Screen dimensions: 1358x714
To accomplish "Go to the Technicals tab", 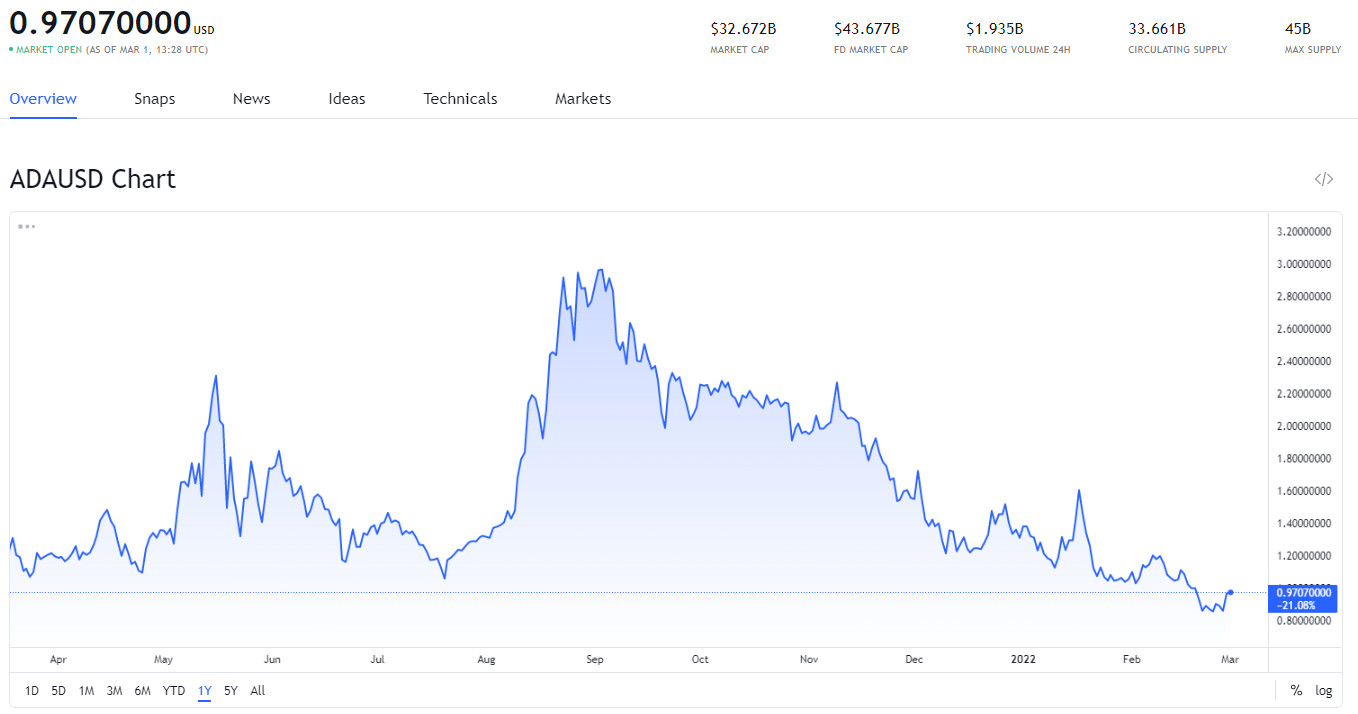I will pos(460,99).
